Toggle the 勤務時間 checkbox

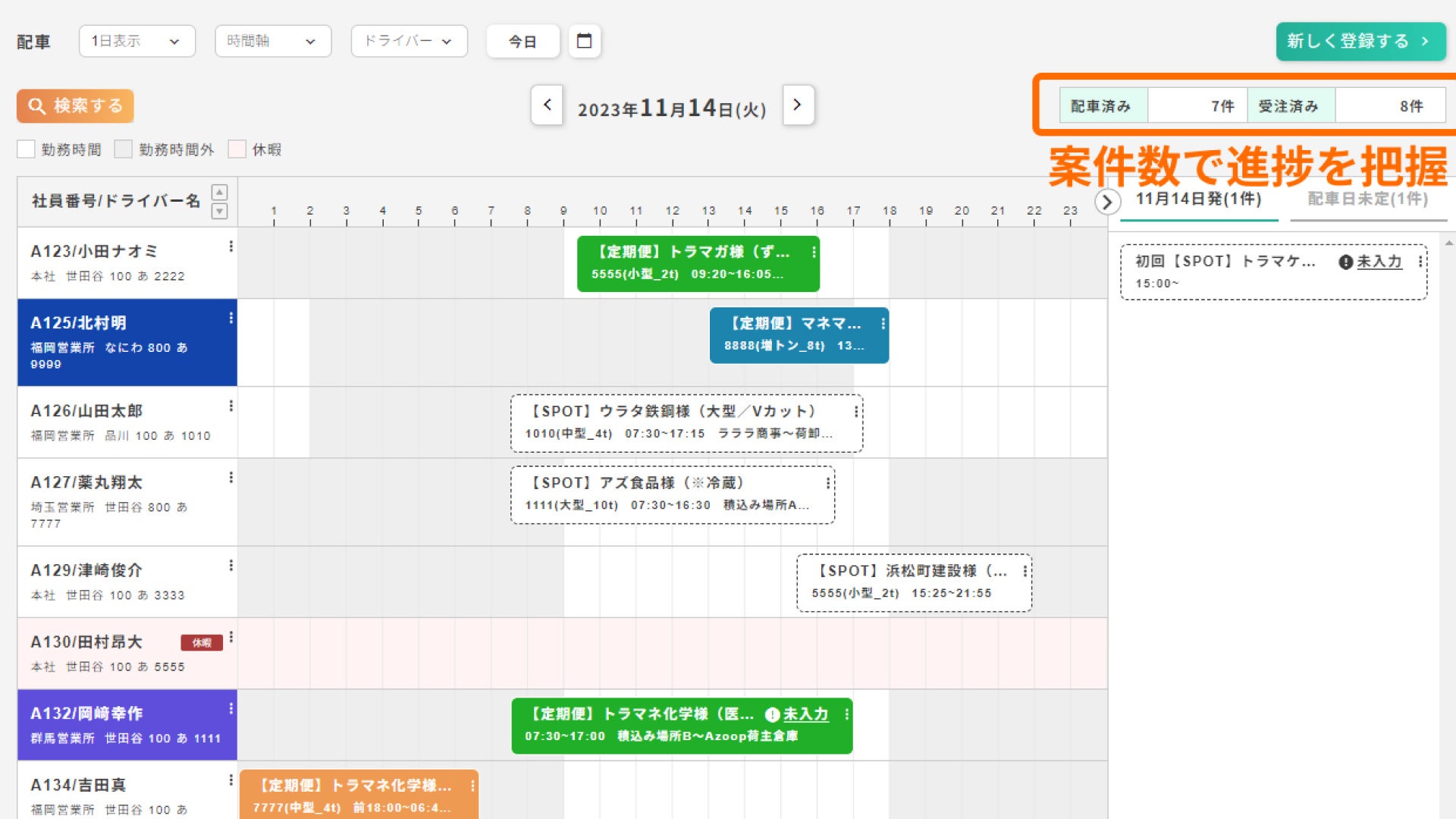(26, 149)
